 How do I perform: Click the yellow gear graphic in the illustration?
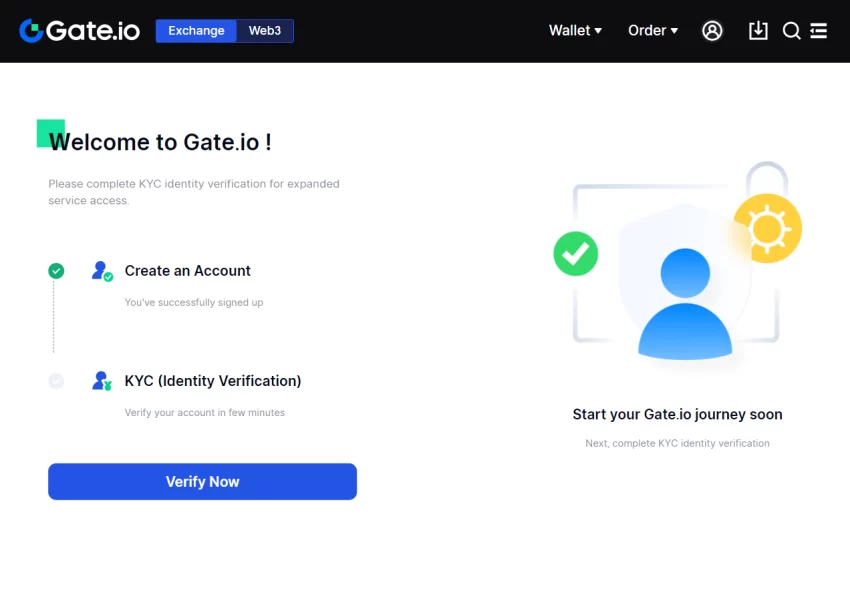[x=767, y=229]
